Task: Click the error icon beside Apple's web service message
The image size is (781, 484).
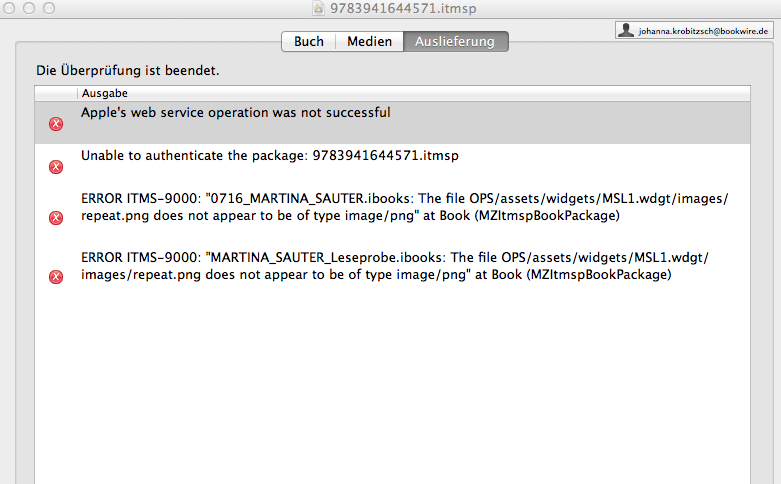Action: click(56, 124)
